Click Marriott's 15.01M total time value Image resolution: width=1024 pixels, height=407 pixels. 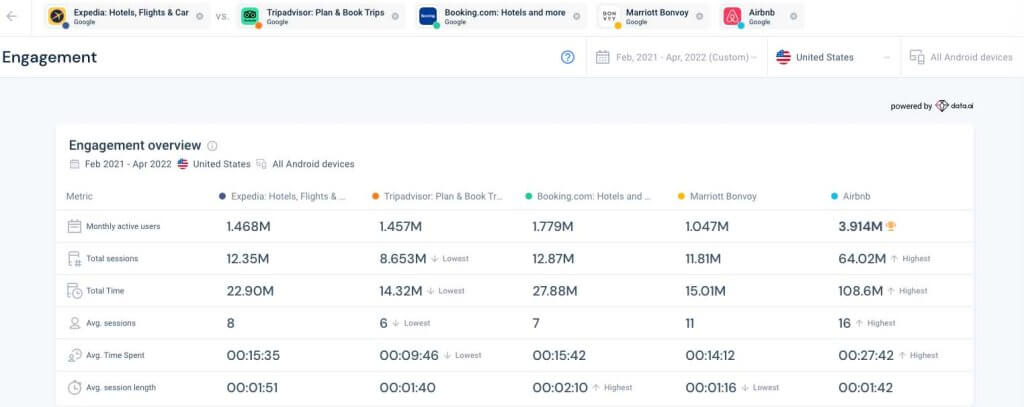tap(706, 291)
